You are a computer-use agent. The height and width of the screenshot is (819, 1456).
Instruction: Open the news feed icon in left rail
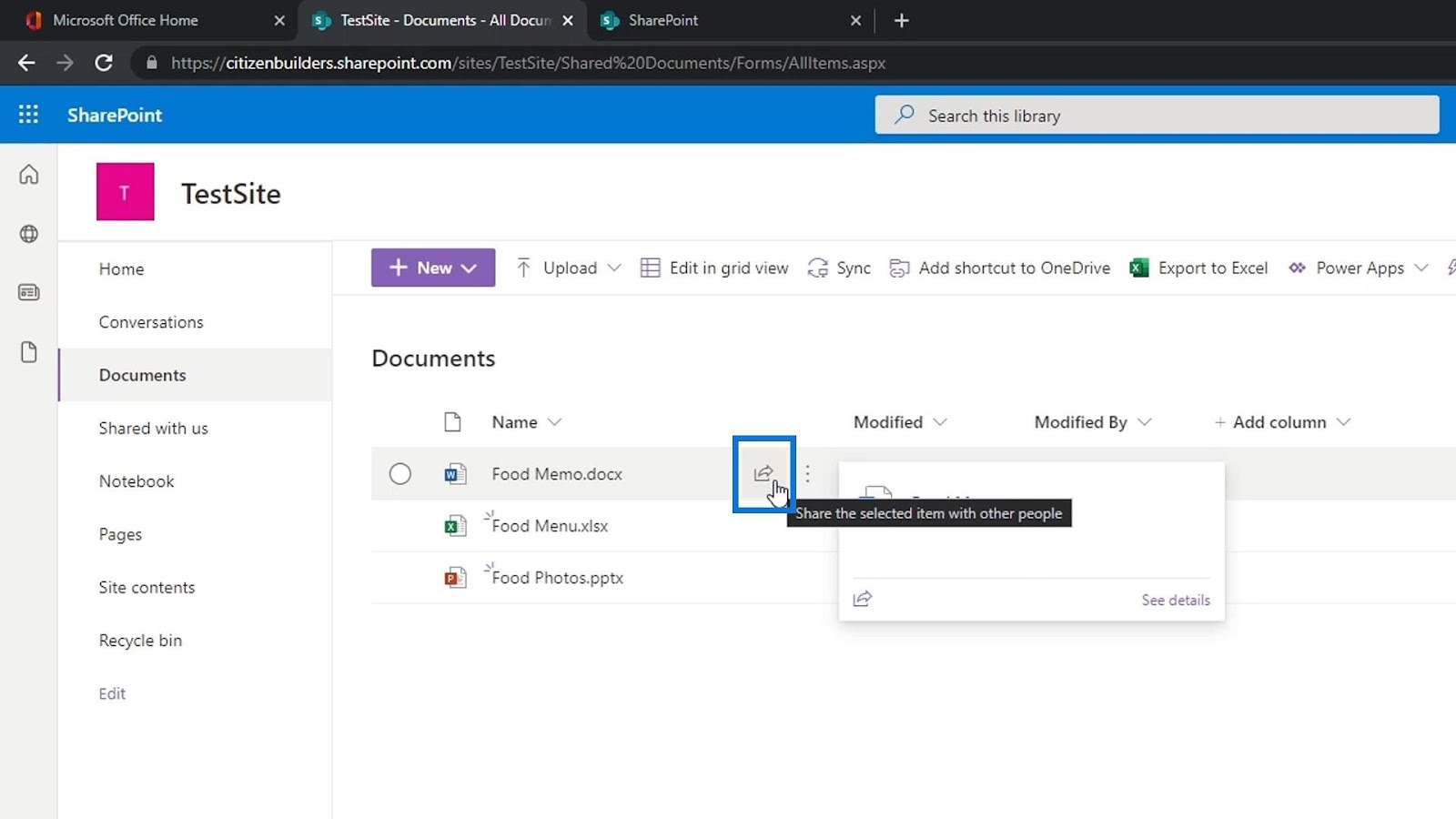pyautogui.click(x=29, y=292)
